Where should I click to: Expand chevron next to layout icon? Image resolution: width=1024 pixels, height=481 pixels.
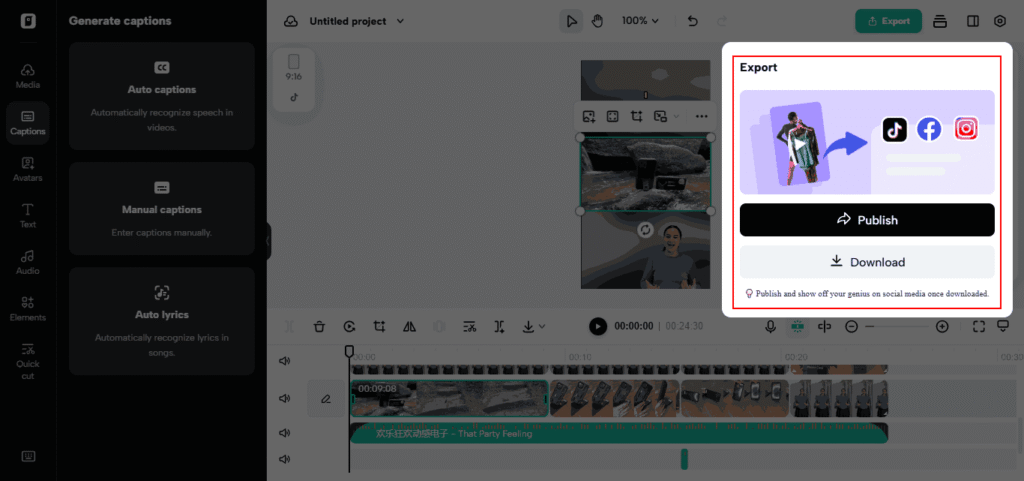(x=676, y=116)
